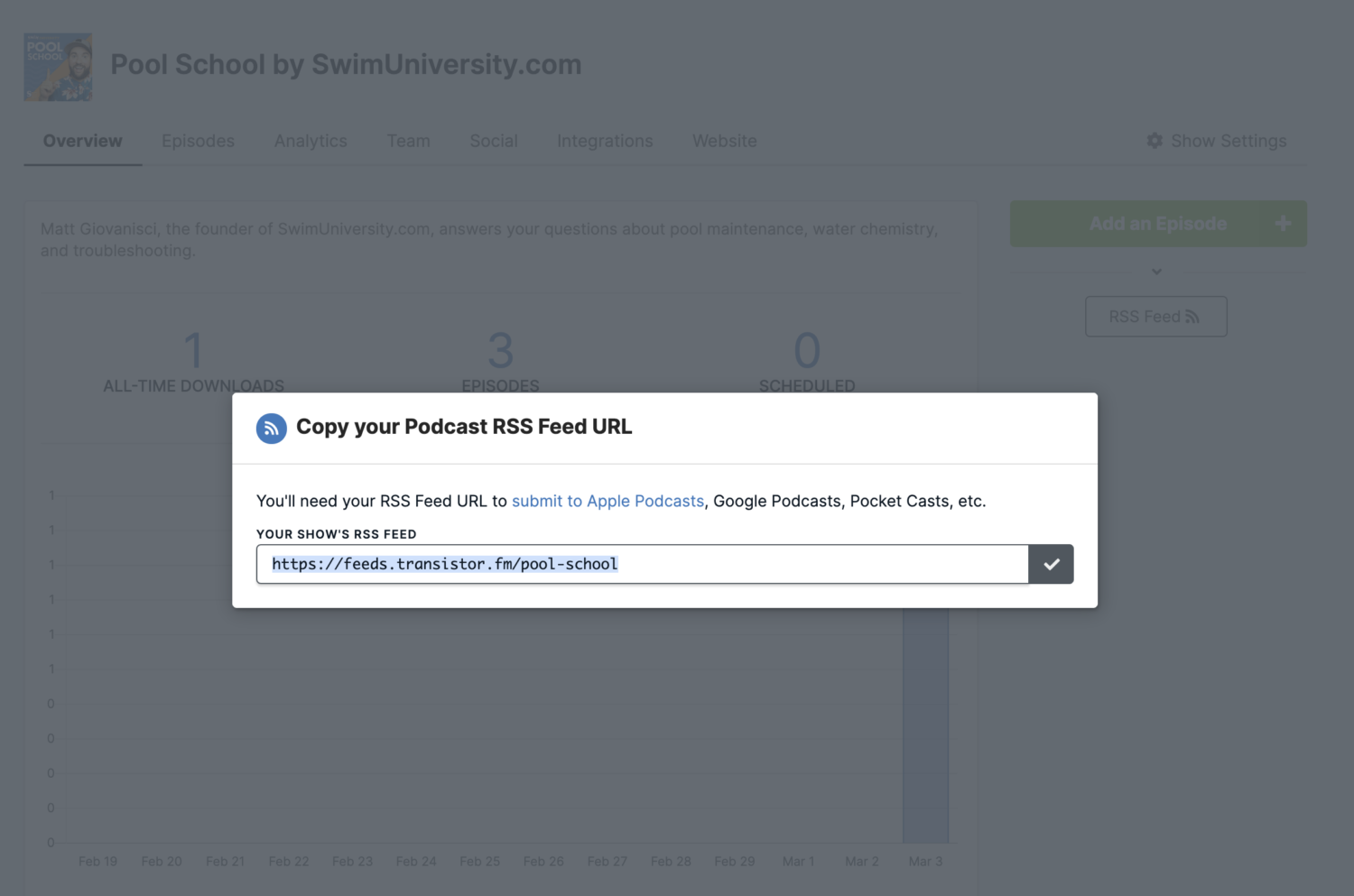Viewport: 1354px width, 896px height.
Task: Click the copy confirmation checkmark button
Action: tap(1051, 564)
